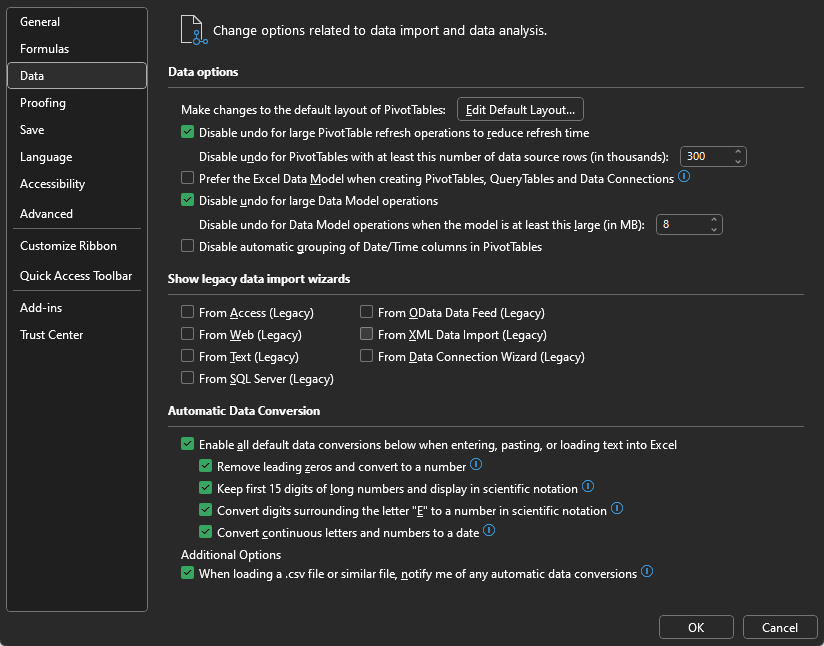Screen dimensions: 824x646
Task: Click the Automatic Data Conversion heading
Action: (x=244, y=411)
